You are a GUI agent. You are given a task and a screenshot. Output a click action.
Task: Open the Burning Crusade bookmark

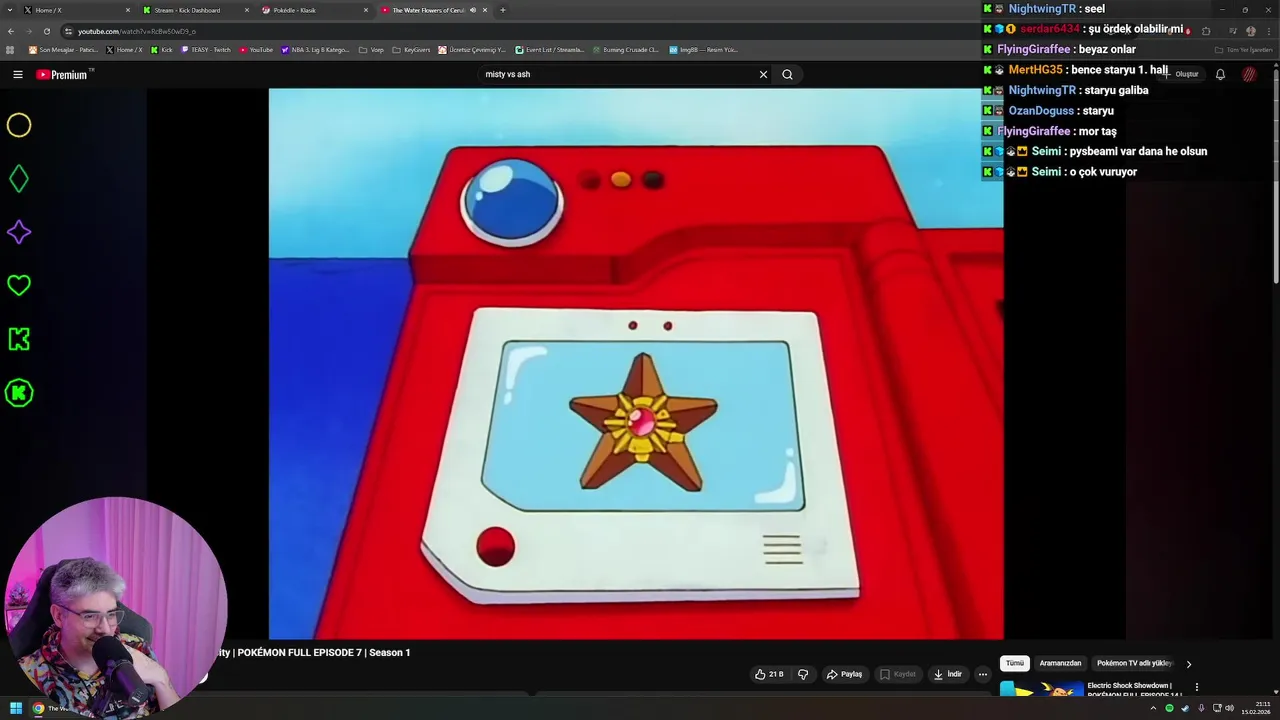click(x=625, y=49)
